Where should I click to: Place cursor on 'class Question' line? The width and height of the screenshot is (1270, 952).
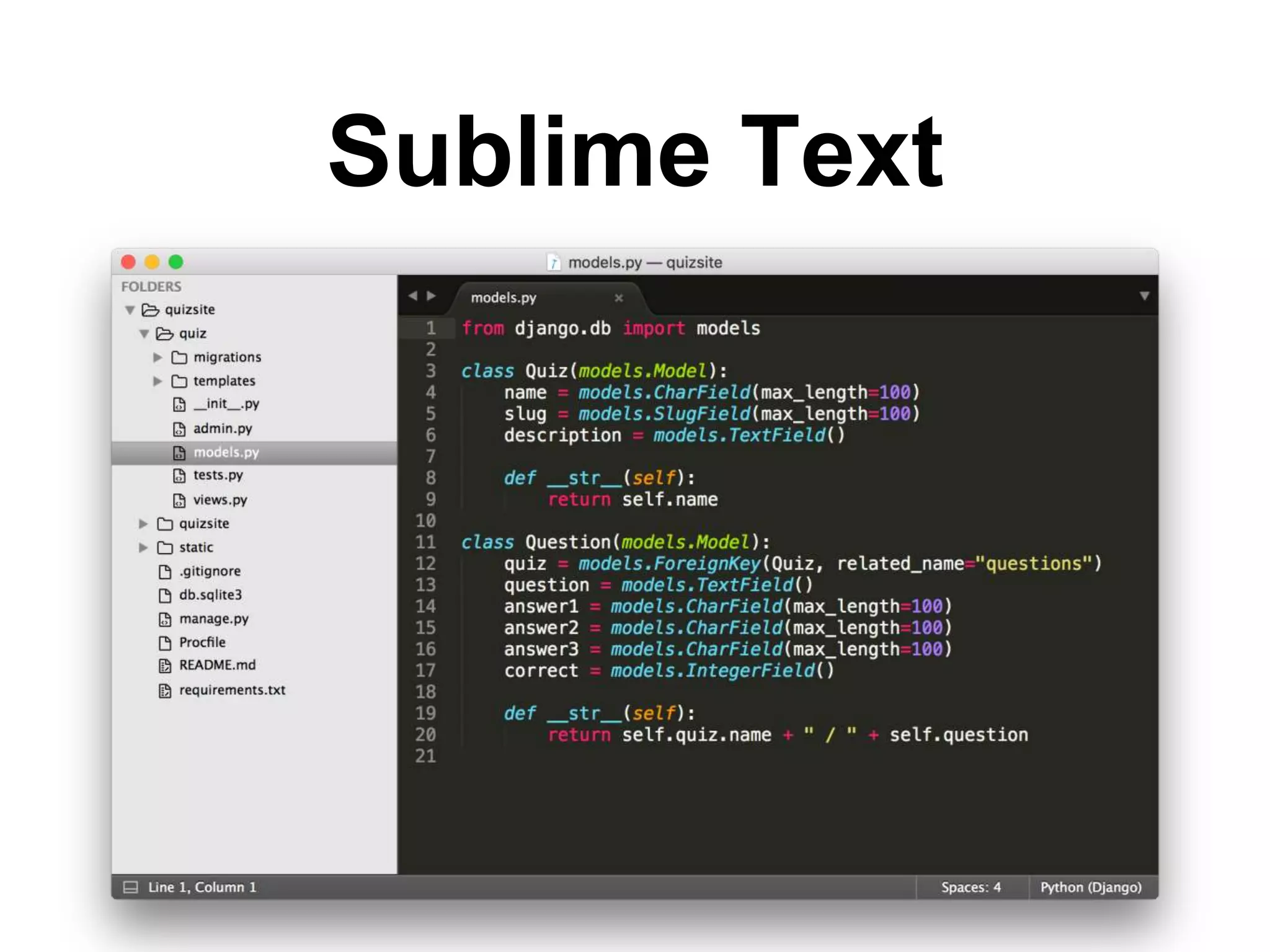616,542
